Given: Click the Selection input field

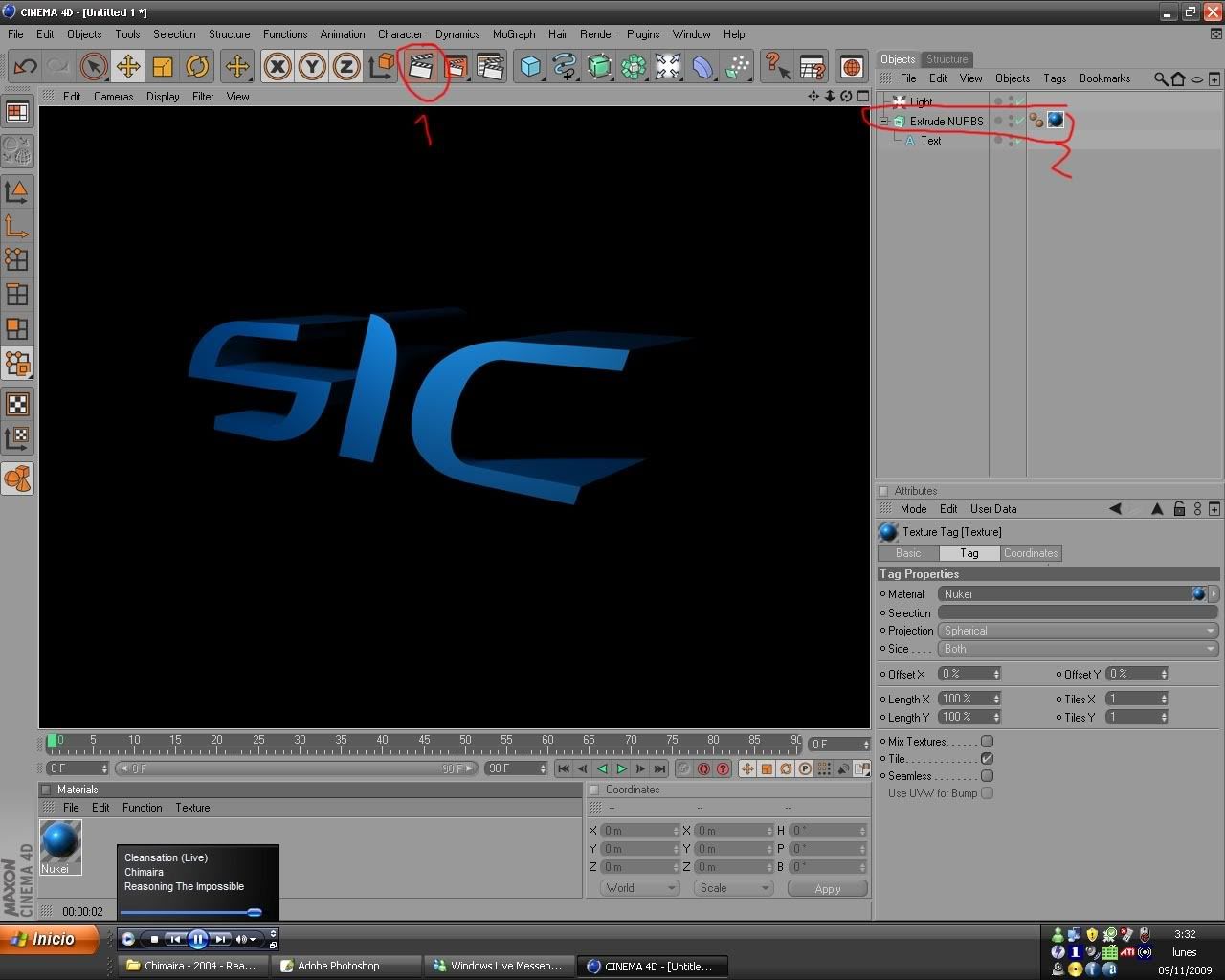Looking at the screenshot, I should coord(1078,612).
